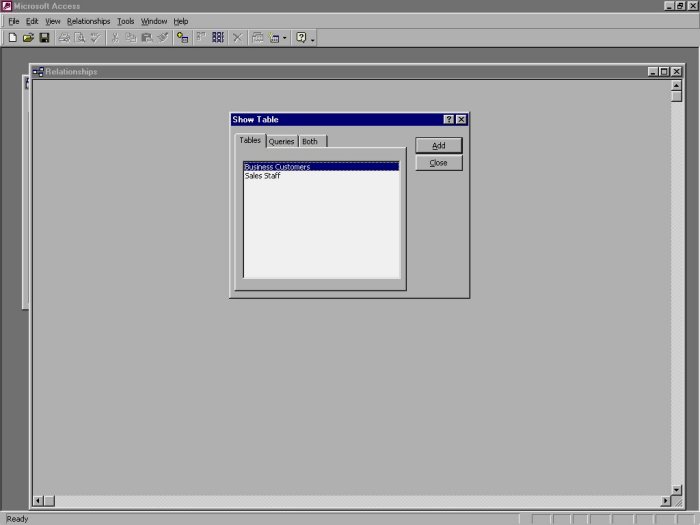
Task: Click the dialog's question mark help button
Action: point(449,120)
